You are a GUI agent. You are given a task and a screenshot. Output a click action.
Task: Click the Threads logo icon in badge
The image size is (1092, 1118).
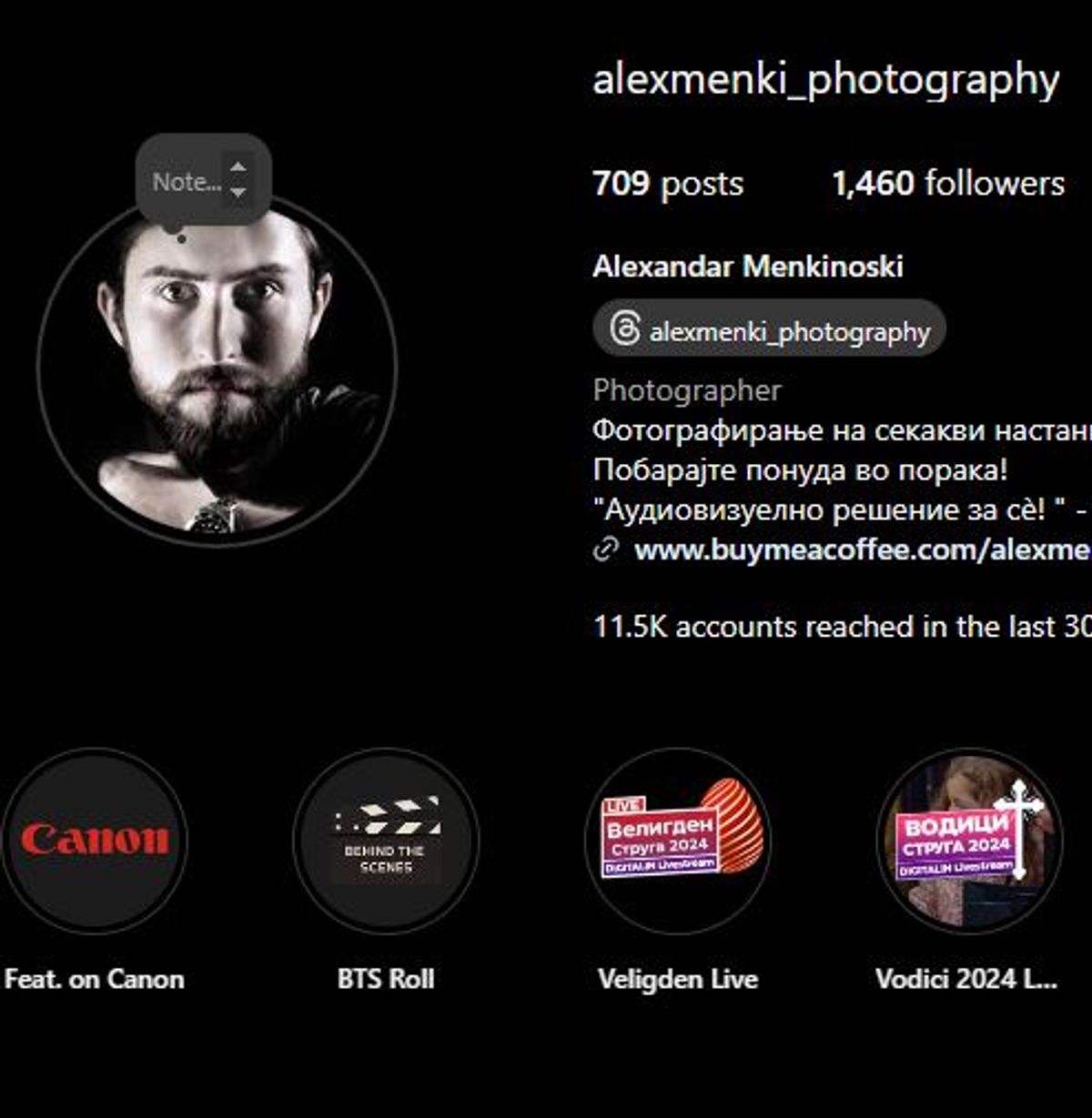624,329
